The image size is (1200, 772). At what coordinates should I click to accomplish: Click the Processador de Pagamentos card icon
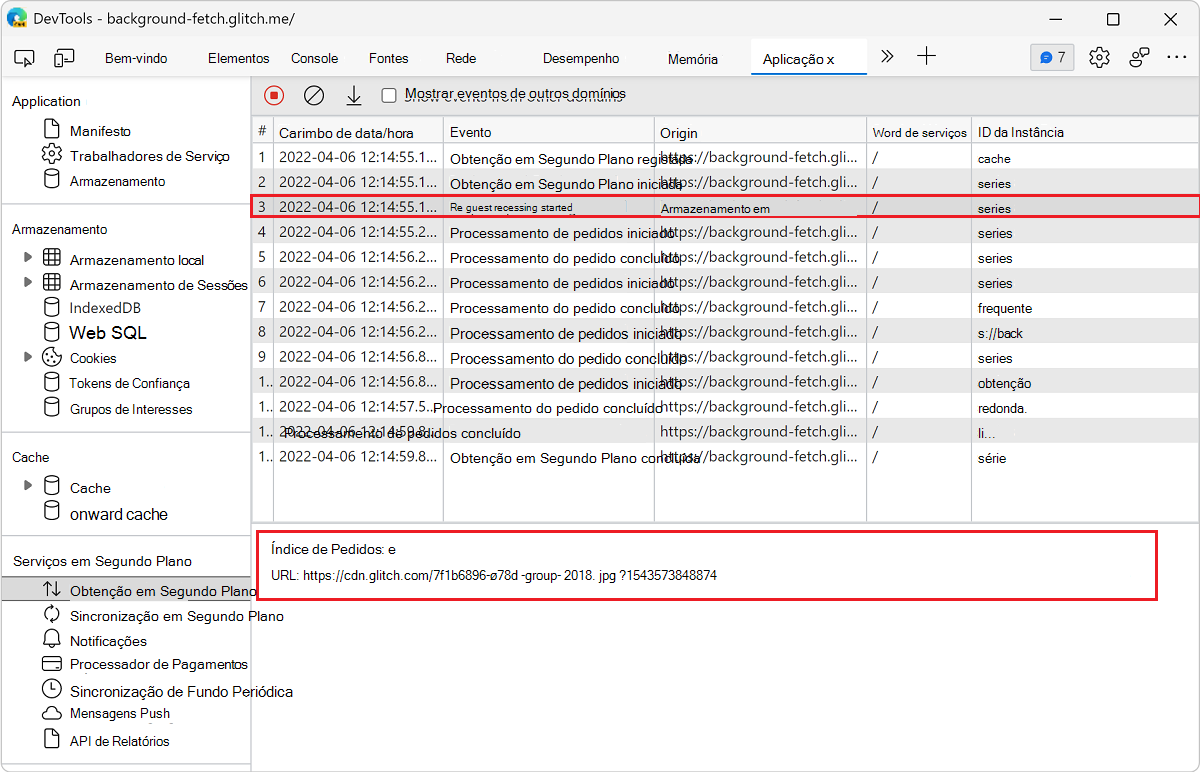point(52,664)
